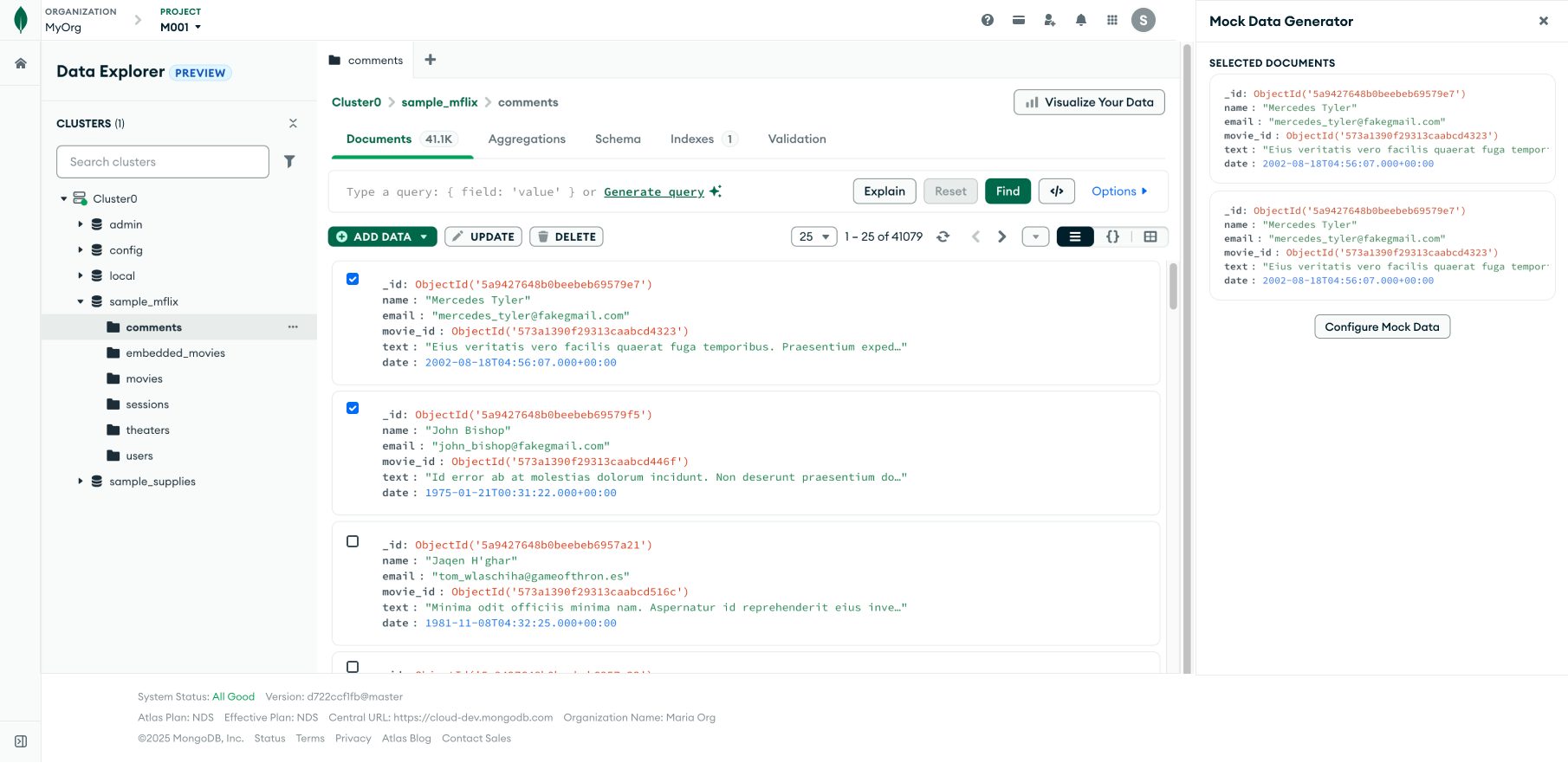1568x763 pixels.
Task: Focus the query filter input field
Action: 589,192
